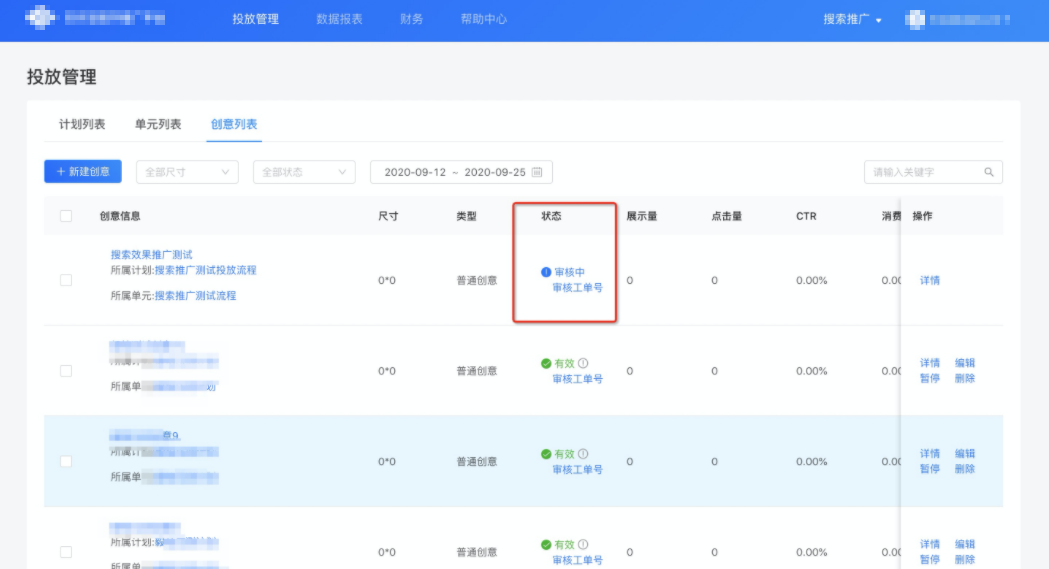Click the 新建创意 button

pyautogui.click(x=83, y=171)
